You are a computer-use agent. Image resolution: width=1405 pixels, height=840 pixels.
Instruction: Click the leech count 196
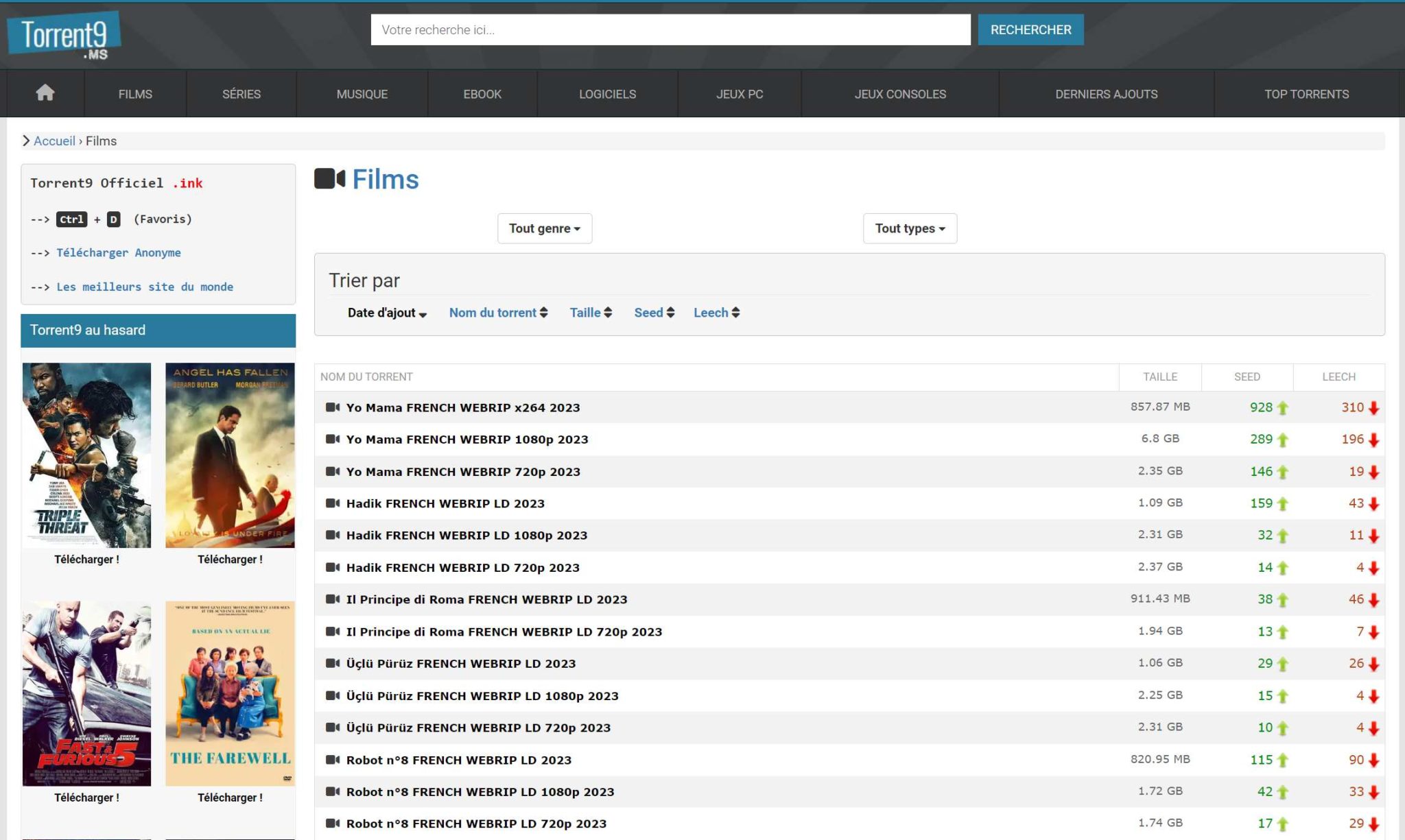[x=1353, y=439]
